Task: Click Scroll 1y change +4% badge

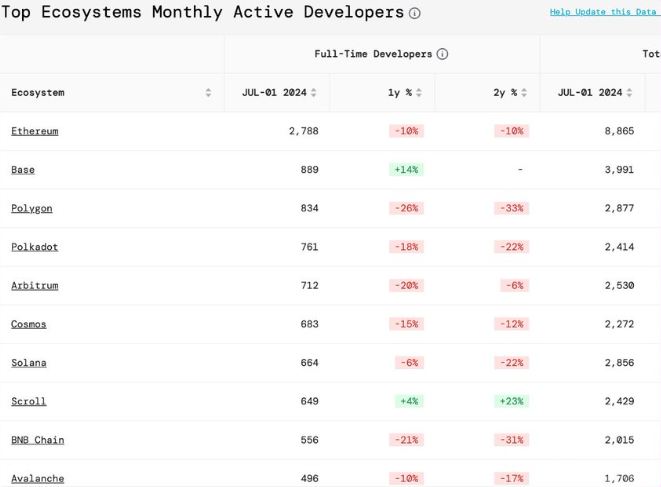Action: click(409, 401)
